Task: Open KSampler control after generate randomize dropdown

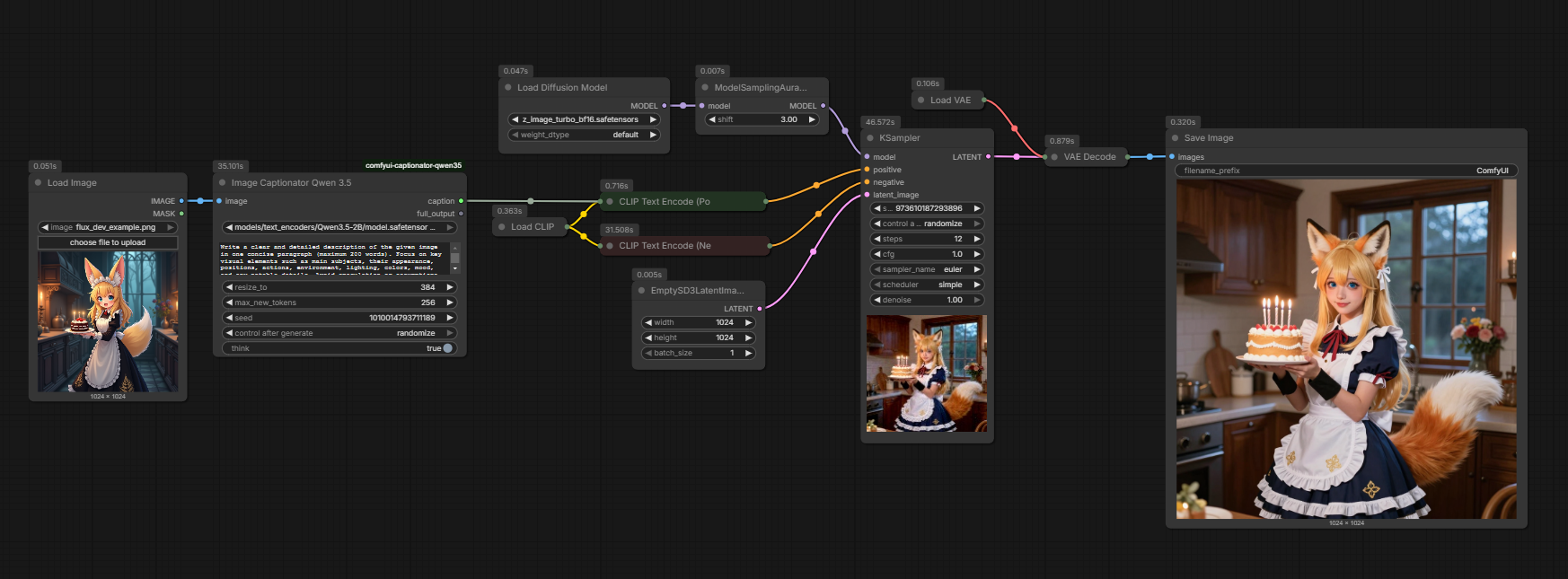Action: [x=928, y=224]
